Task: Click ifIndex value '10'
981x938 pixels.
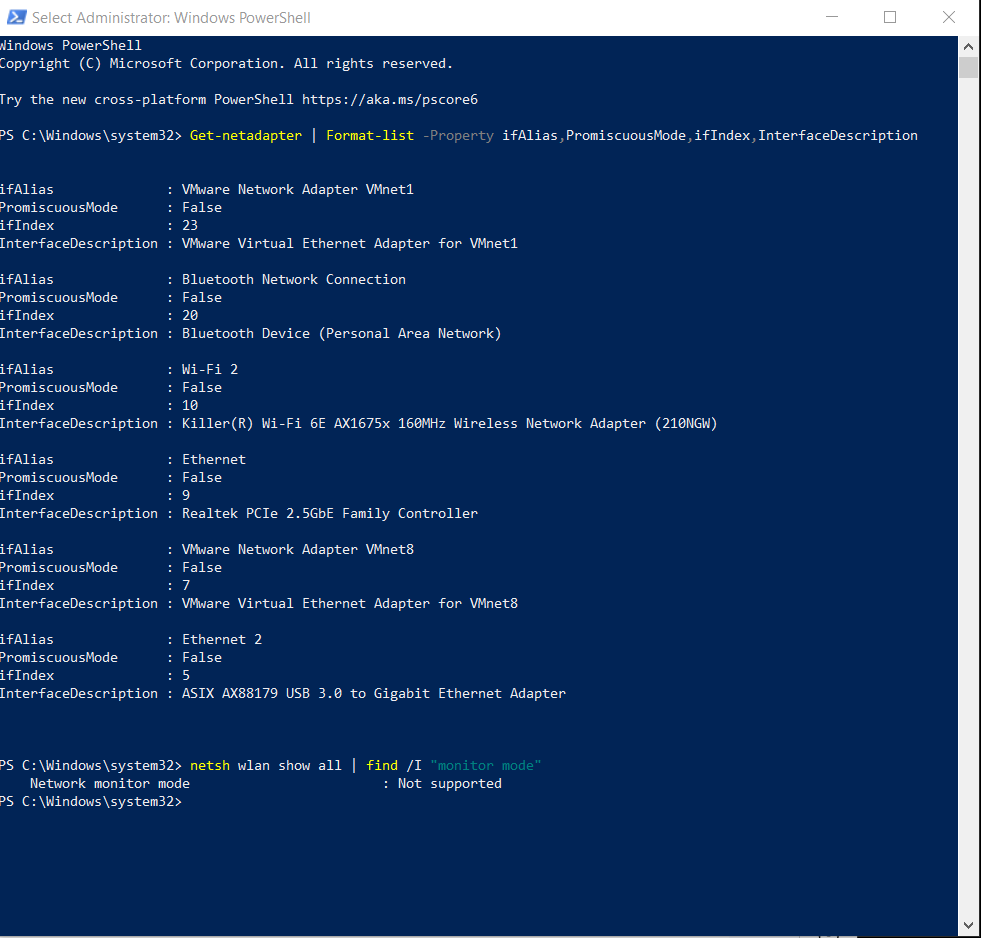Action: tap(190, 405)
